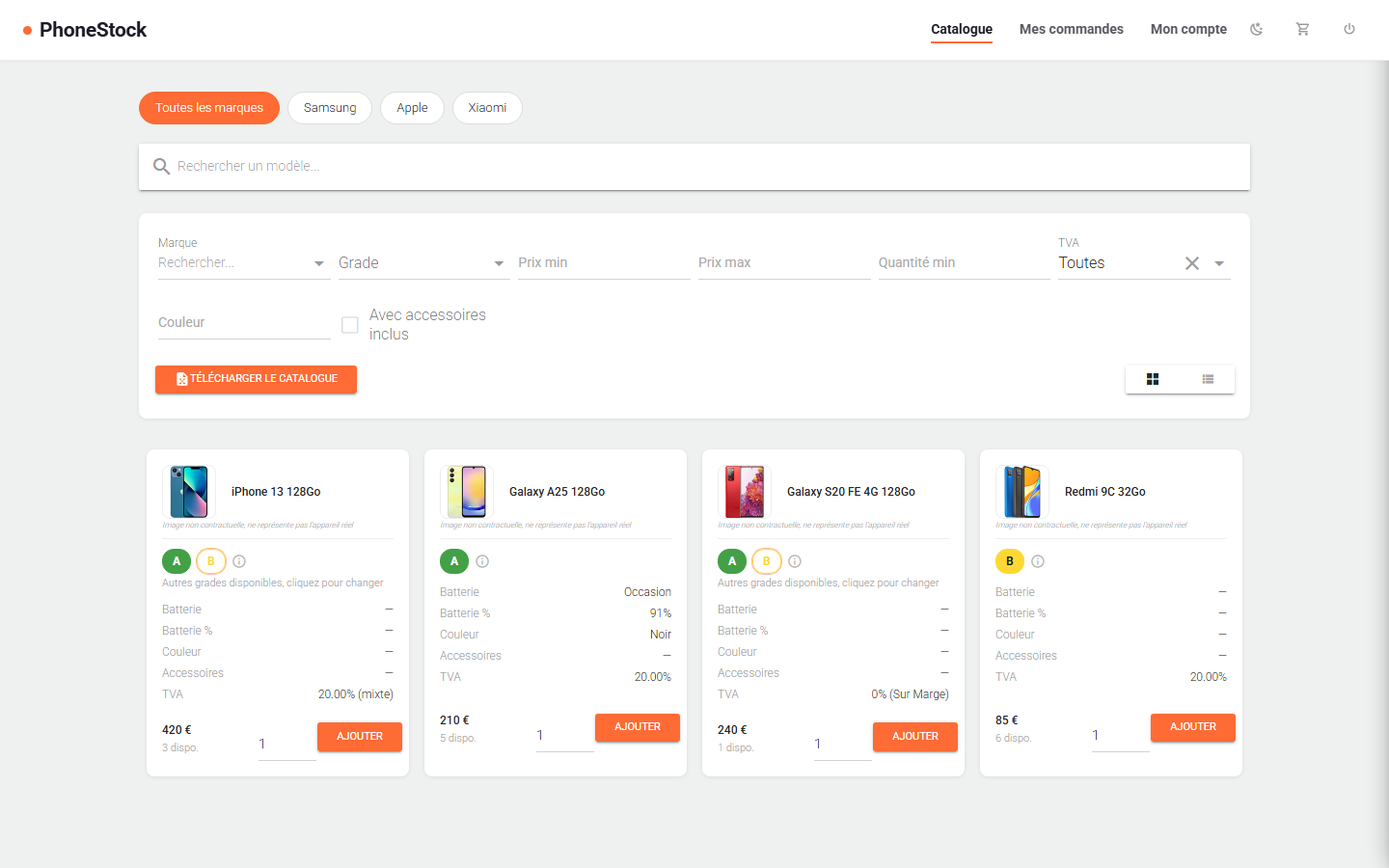The image size is (1389, 868).
Task: Expand the TVA dropdown arrow
Action: tap(1219, 263)
